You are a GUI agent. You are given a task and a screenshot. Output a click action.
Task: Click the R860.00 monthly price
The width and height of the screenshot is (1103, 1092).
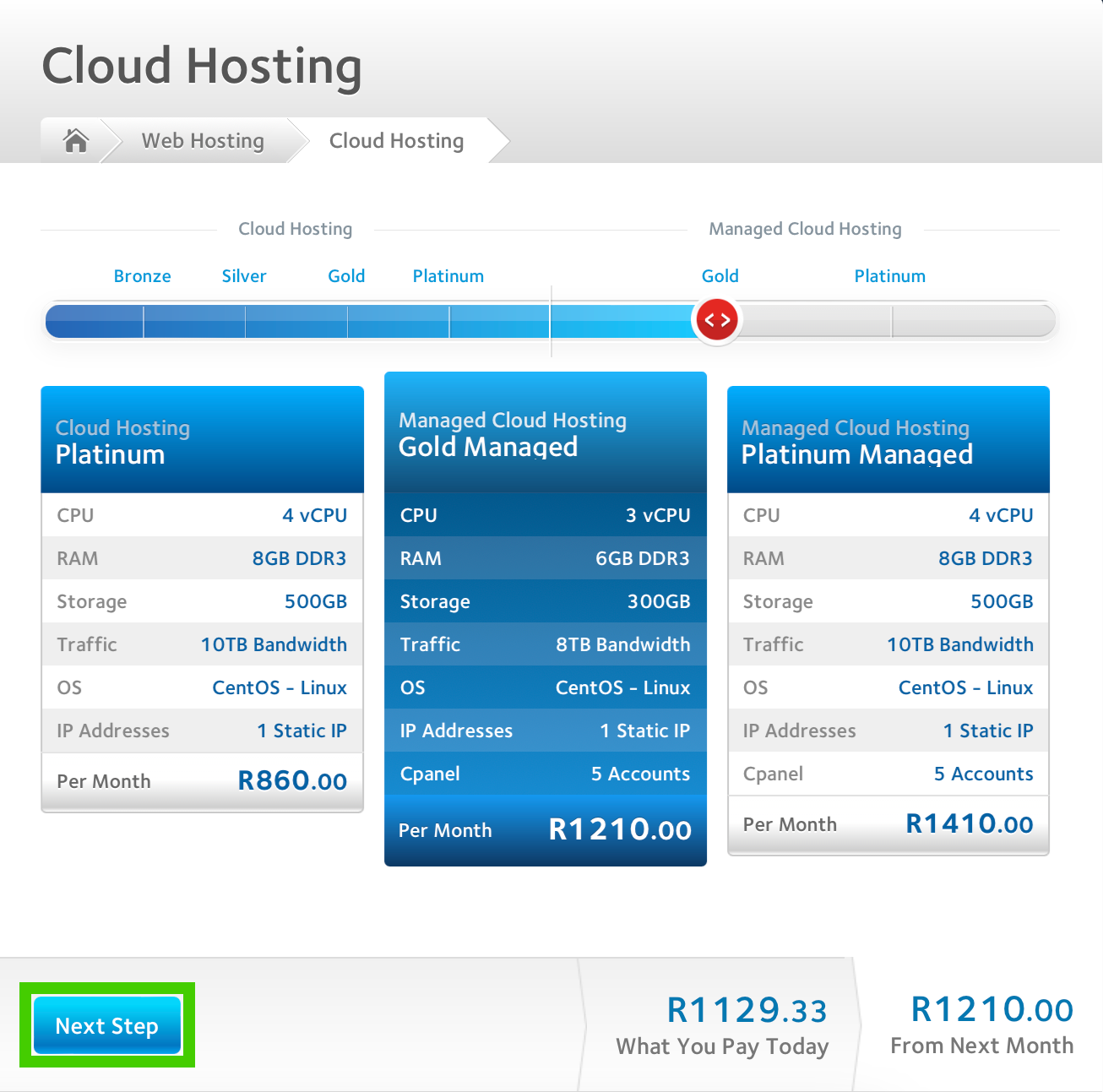coord(292,781)
